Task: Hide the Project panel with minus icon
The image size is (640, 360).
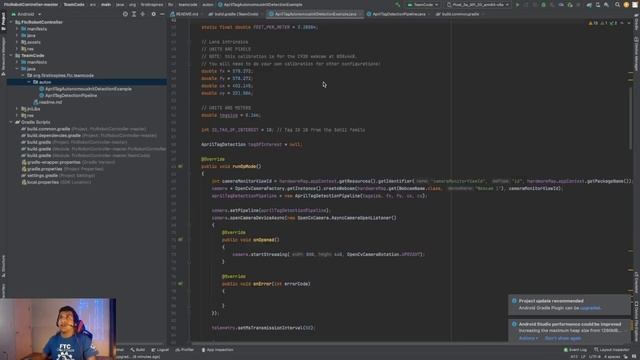Action: click(x=162, y=14)
